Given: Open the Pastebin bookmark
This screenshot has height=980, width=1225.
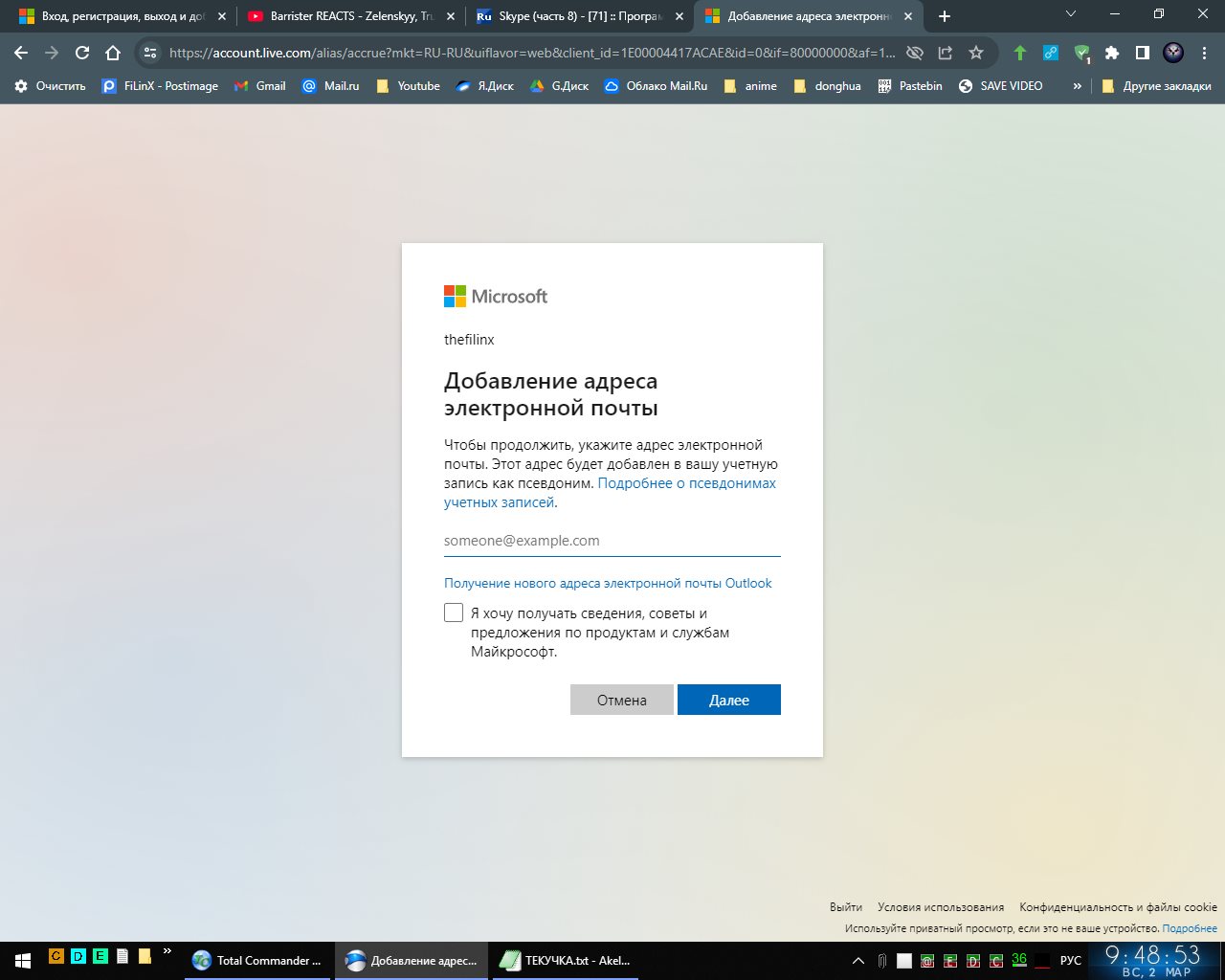Looking at the screenshot, I should (x=910, y=86).
